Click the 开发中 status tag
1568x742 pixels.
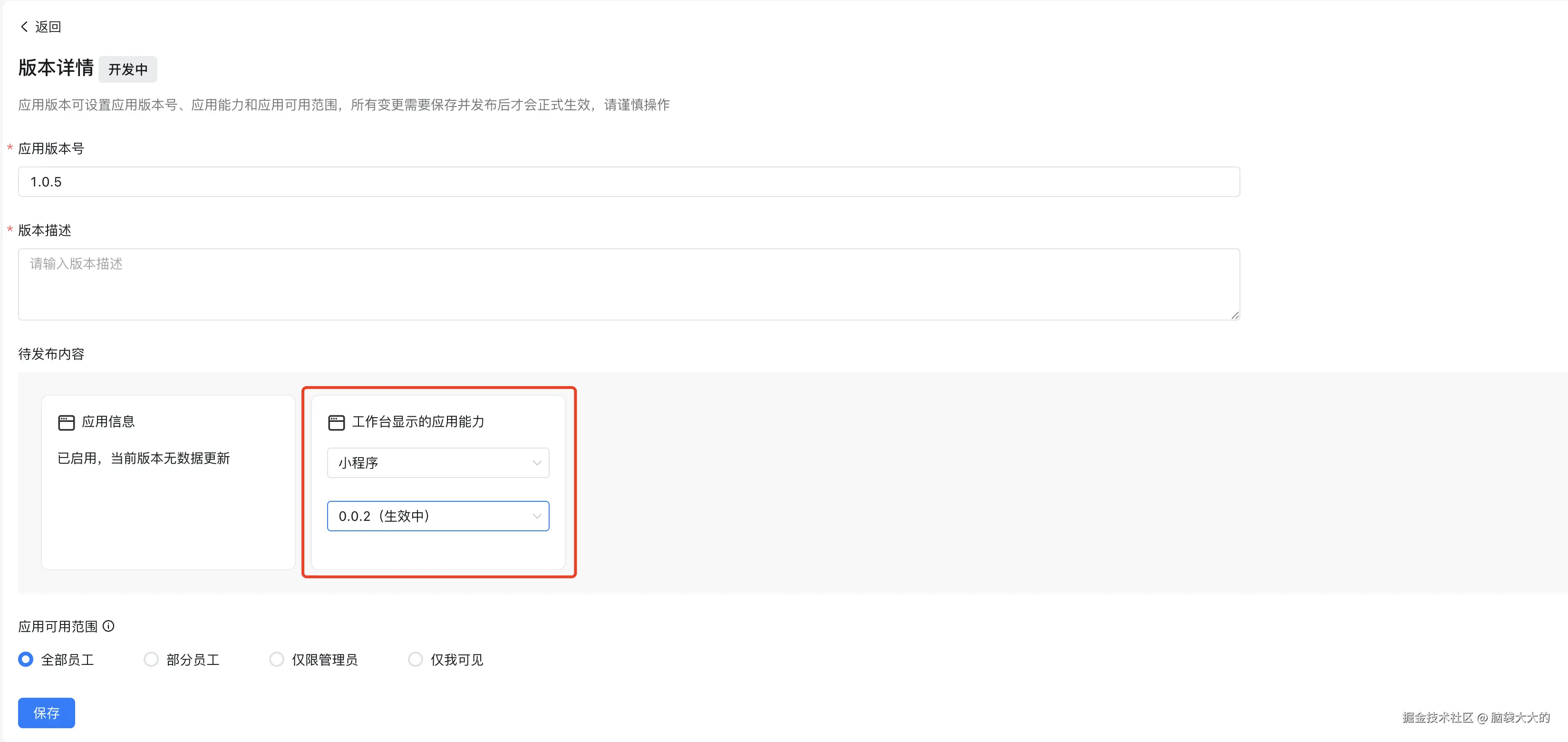pos(128,69)
